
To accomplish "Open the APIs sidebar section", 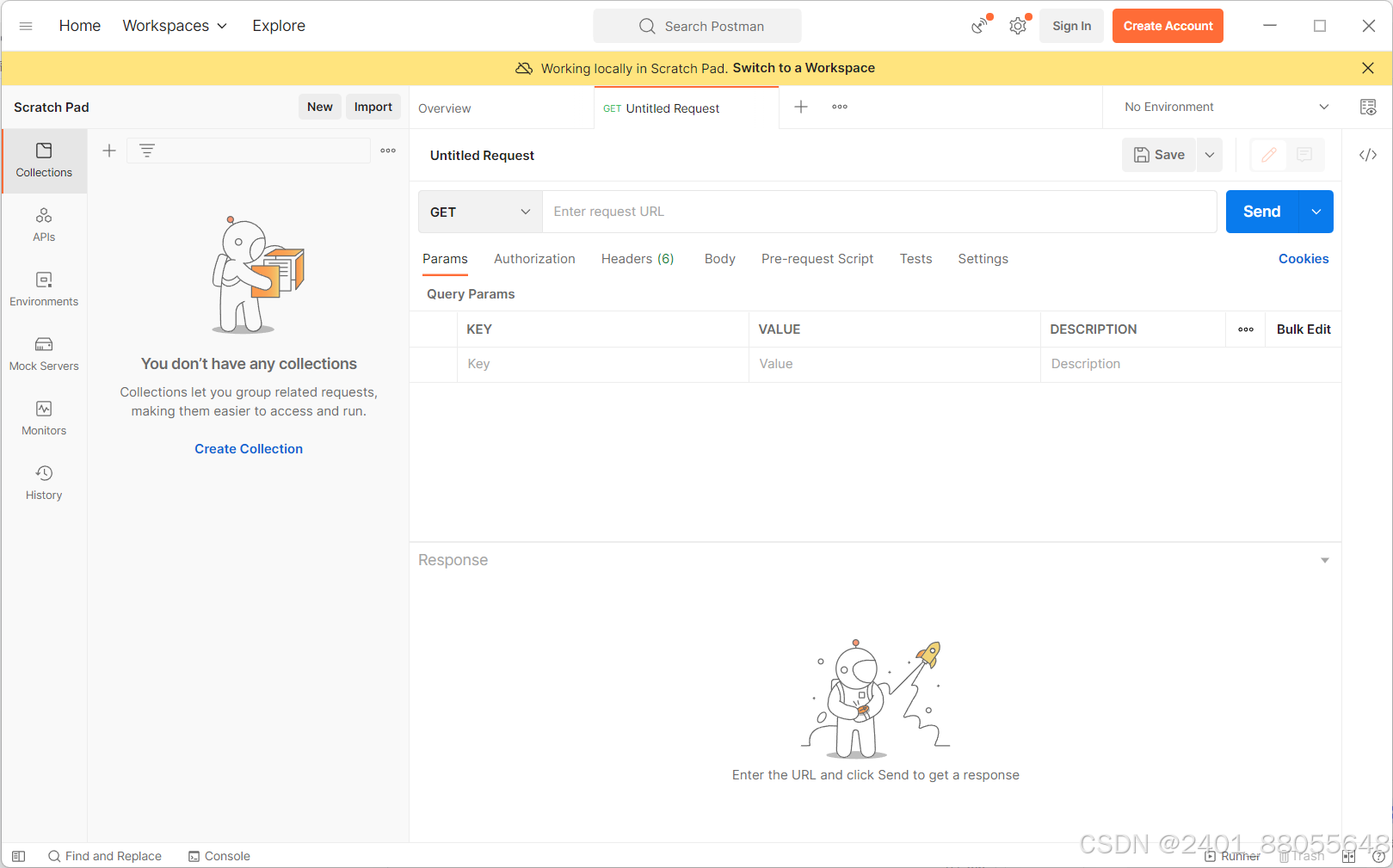I will point(44,225).
